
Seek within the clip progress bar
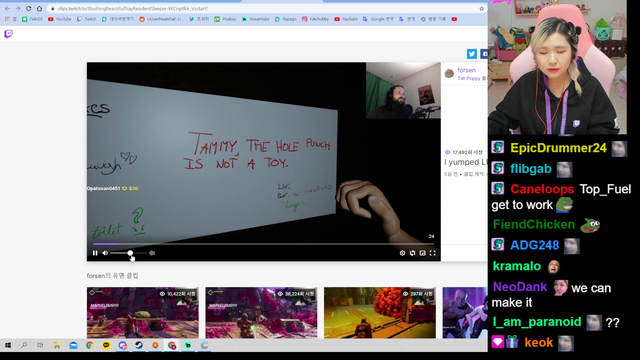pos(264,244)
